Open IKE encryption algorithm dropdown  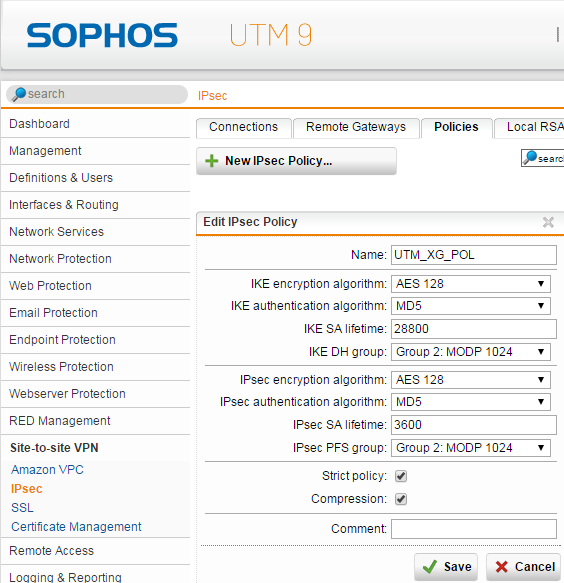[x=471, y=284]
